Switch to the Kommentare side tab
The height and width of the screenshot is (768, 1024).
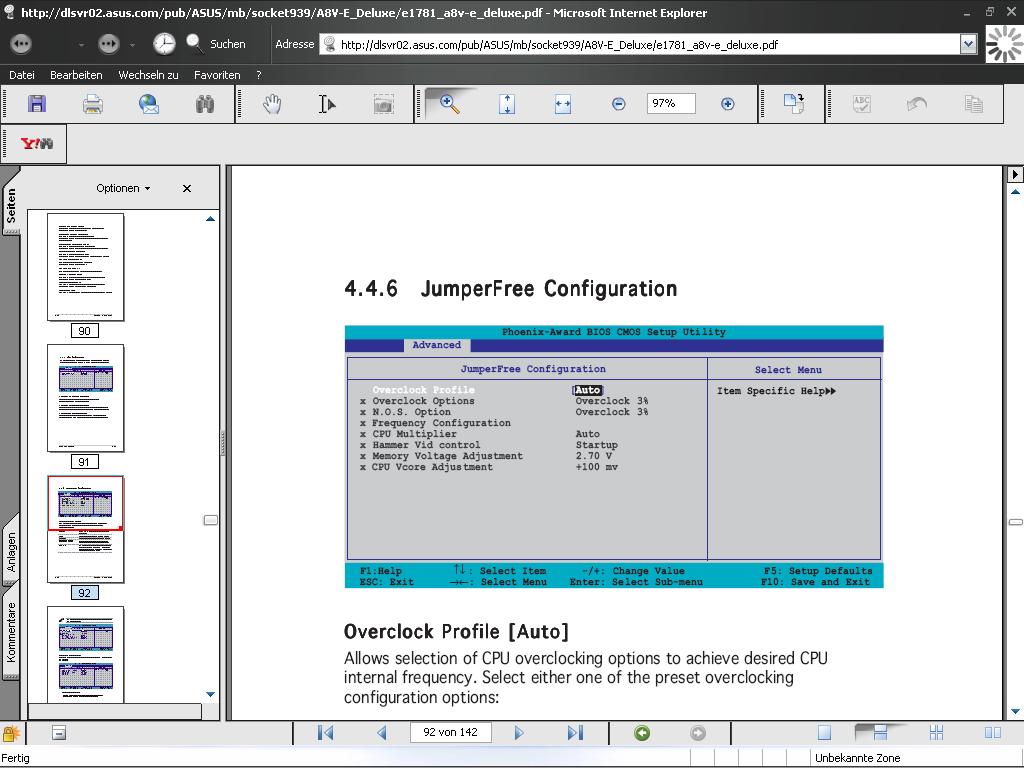(11, 632)
